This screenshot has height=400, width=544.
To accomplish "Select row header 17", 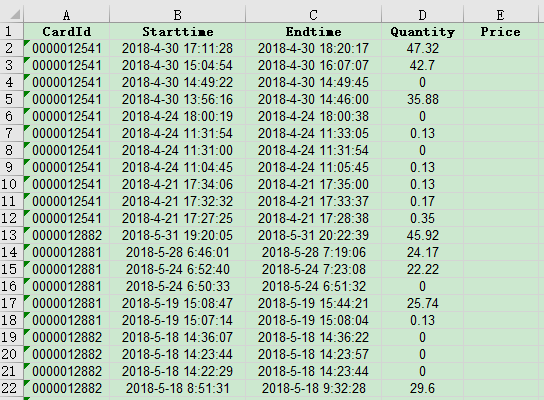I will [x=11, y=303].
